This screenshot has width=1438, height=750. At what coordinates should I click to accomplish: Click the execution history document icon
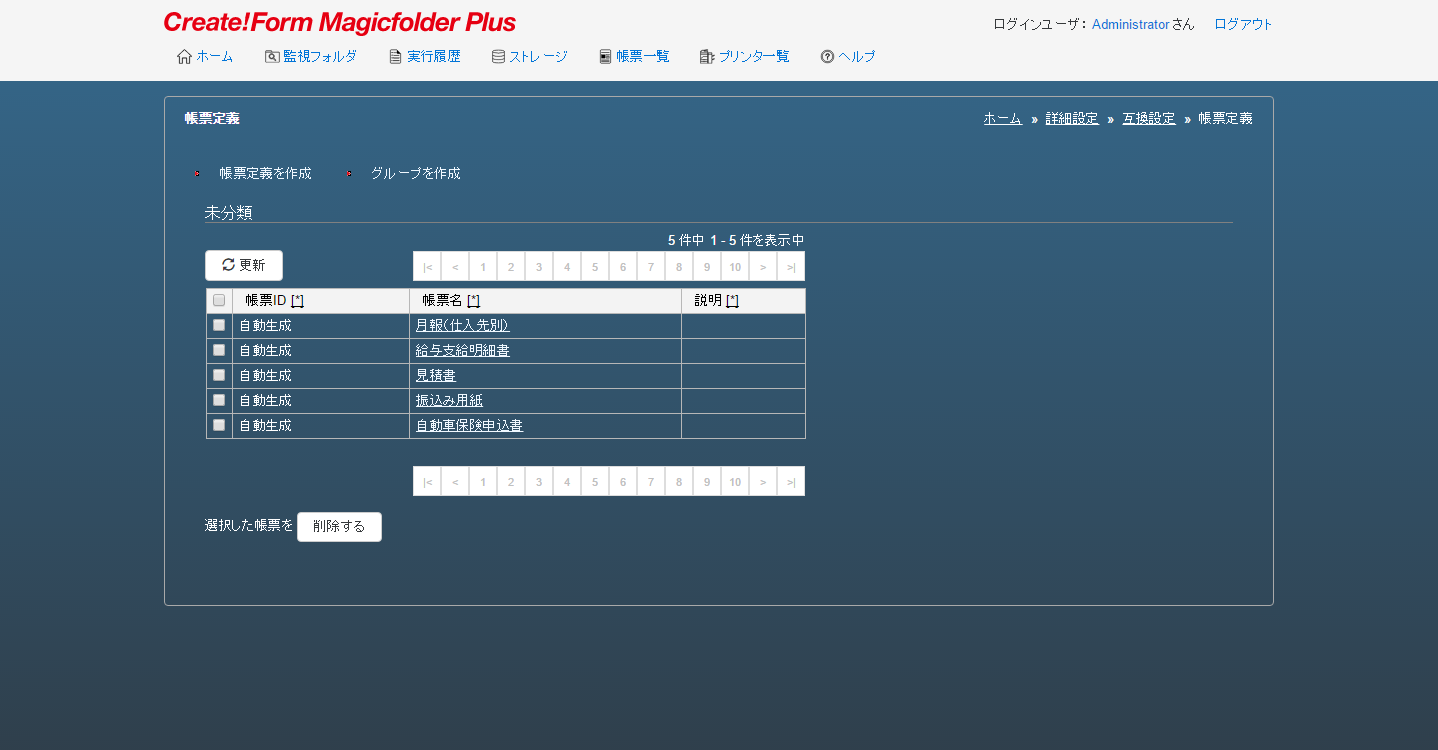396,57
